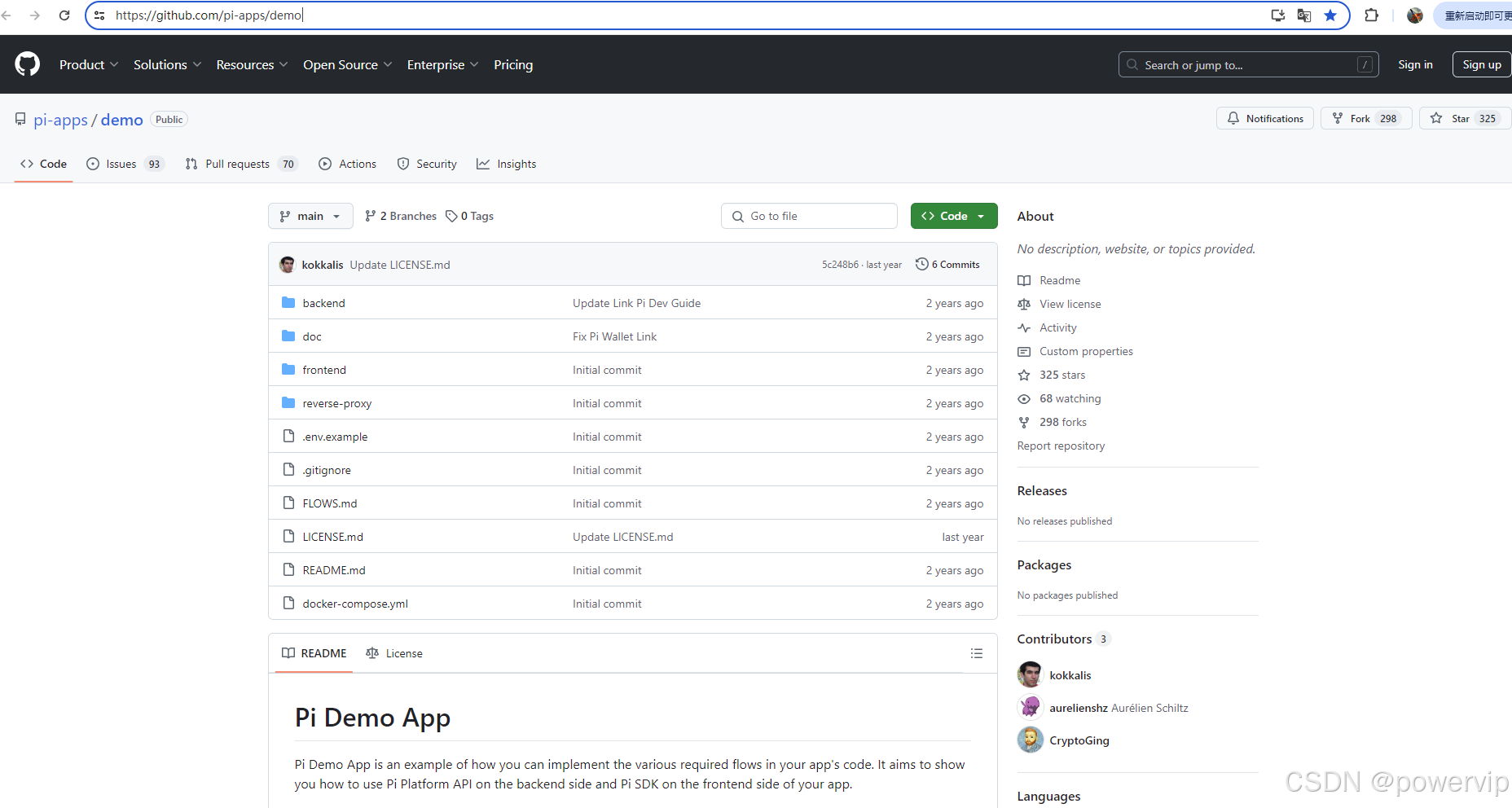Expand the Product menu
The height and width of the screenshot is (808, 1512).
tap(89, 64)
